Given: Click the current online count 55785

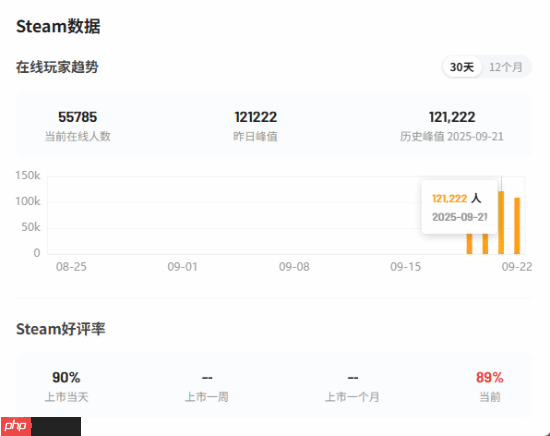Looking at the screenshot, I should pos(78,117).
